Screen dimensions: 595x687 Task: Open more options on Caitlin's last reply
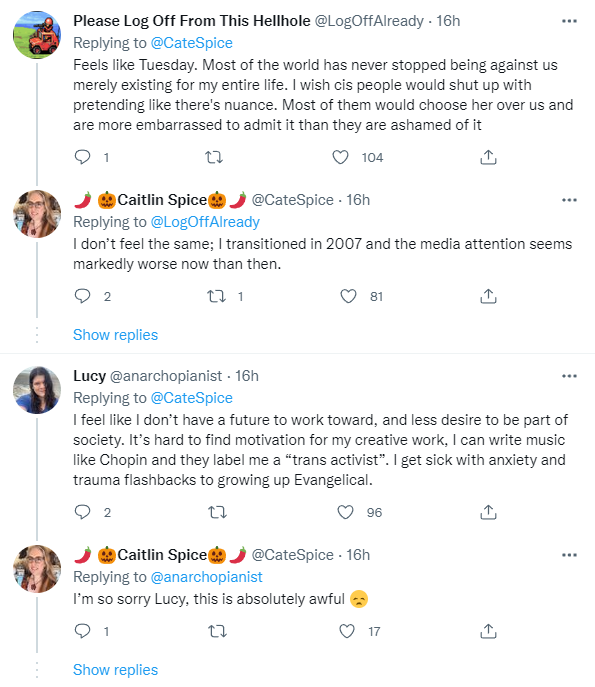(569, 555)
